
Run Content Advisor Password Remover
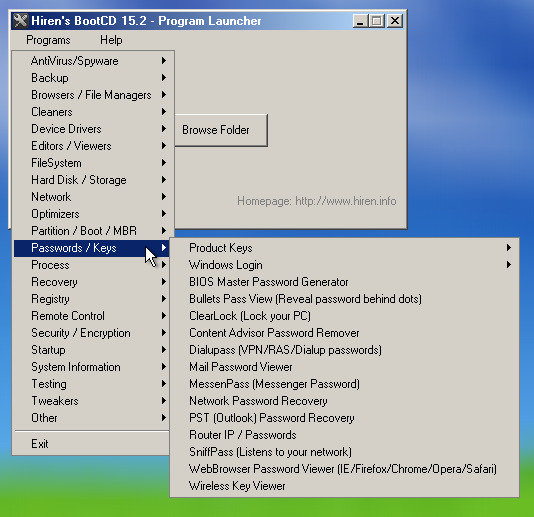click(x=345, y=333)
